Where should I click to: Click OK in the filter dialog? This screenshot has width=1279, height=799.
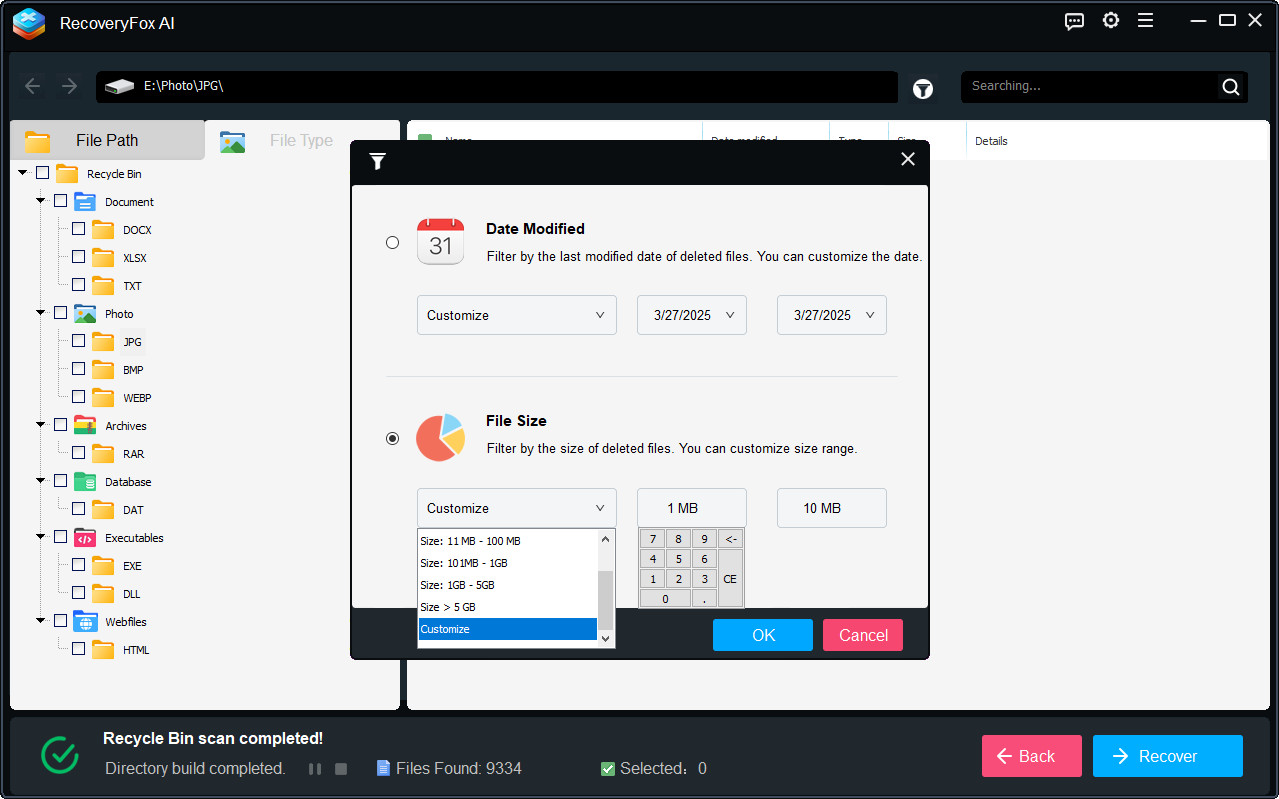coord(763,635)
